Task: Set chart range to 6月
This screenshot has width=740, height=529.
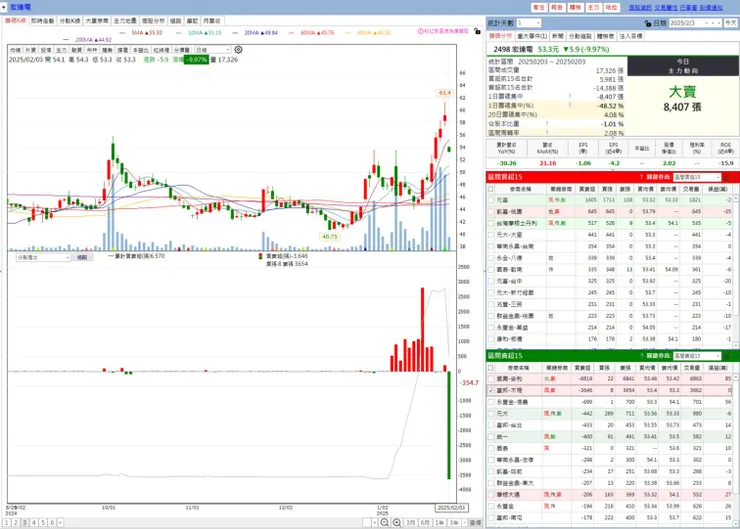Action: pyautogui.click(x=425, y=523)
